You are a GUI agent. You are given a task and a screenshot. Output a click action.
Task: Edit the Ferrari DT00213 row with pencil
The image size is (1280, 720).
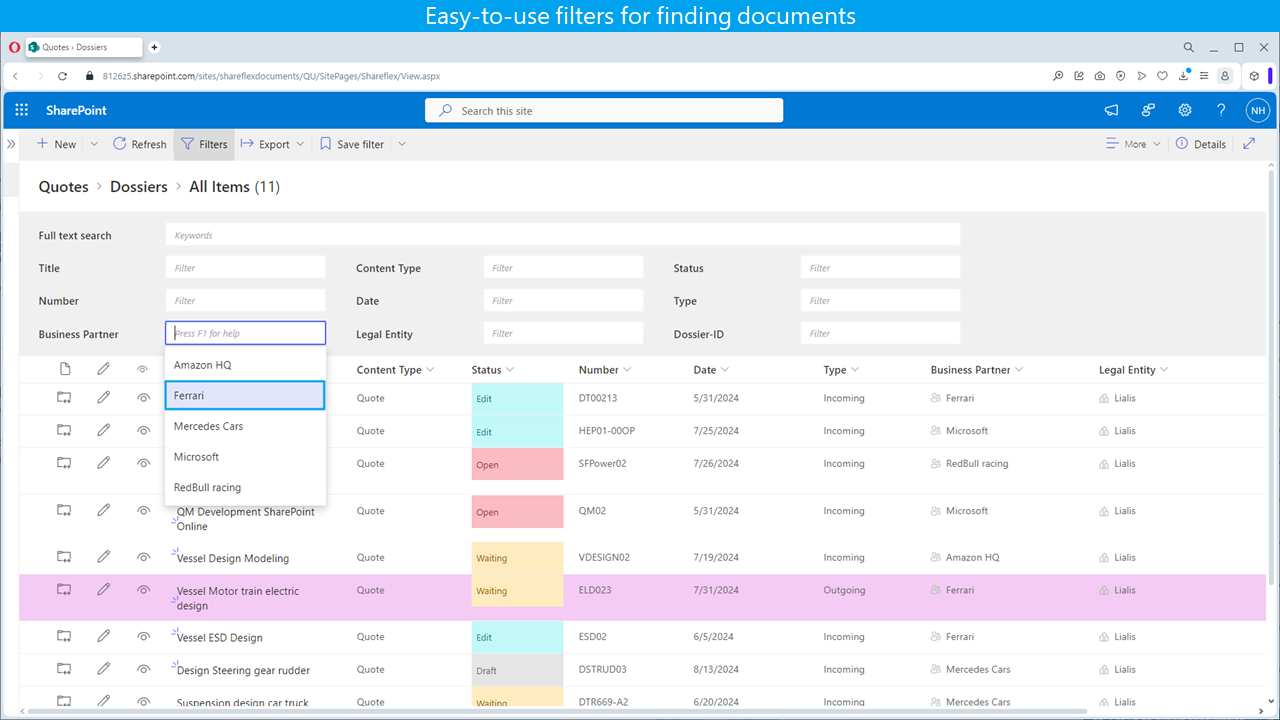[x=103, y=398]
